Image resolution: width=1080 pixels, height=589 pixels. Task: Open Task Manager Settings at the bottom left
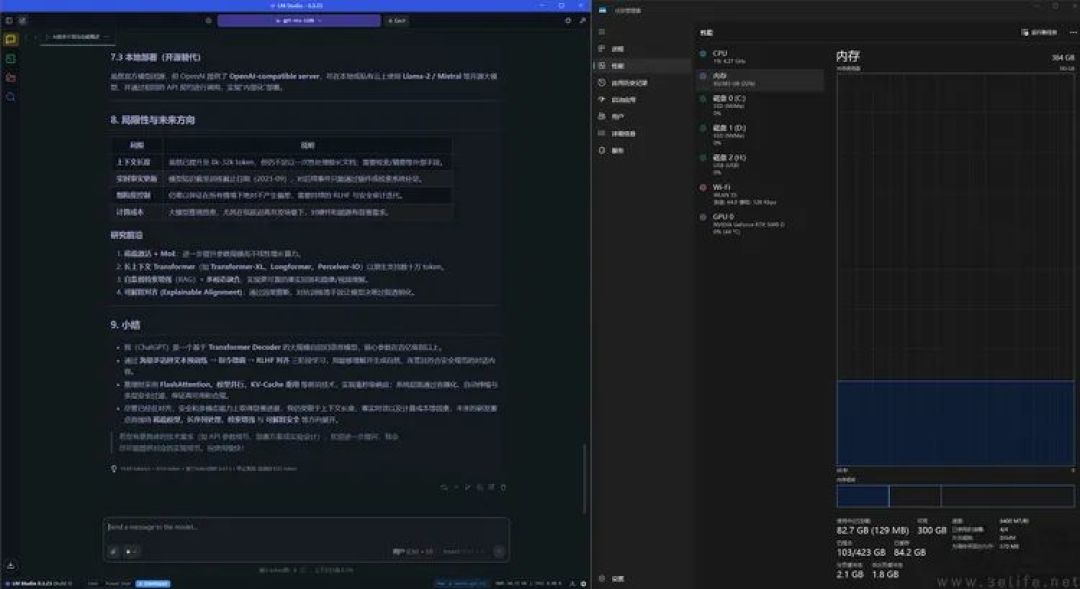pos(612,579)
